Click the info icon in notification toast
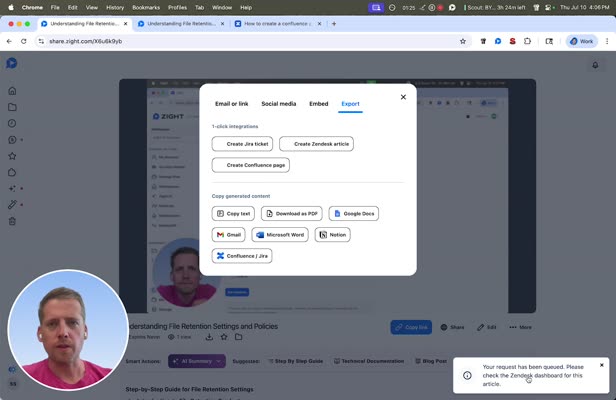Viewport: 616px width, 400px height. 467,375
